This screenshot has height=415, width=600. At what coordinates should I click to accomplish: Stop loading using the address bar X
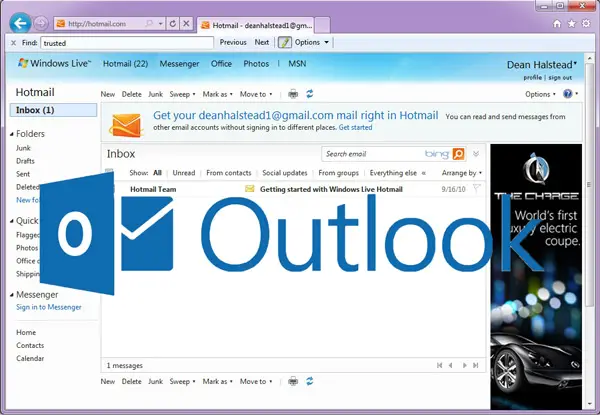click(x=186, y=24)
